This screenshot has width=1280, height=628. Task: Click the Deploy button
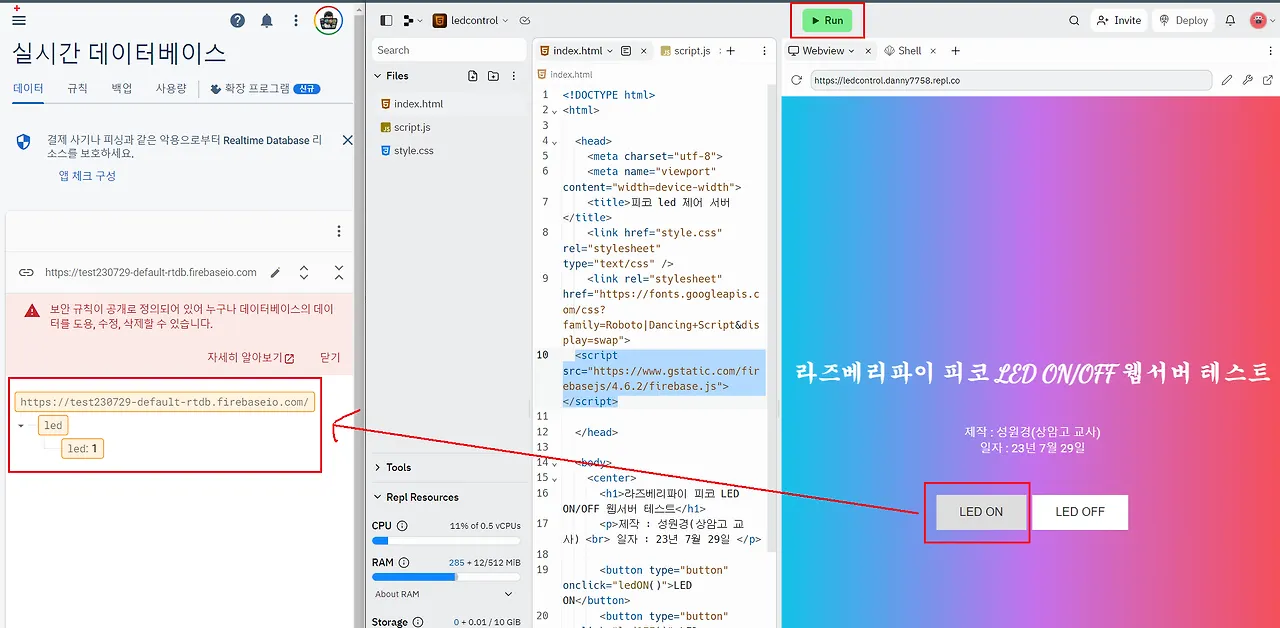1183,20
